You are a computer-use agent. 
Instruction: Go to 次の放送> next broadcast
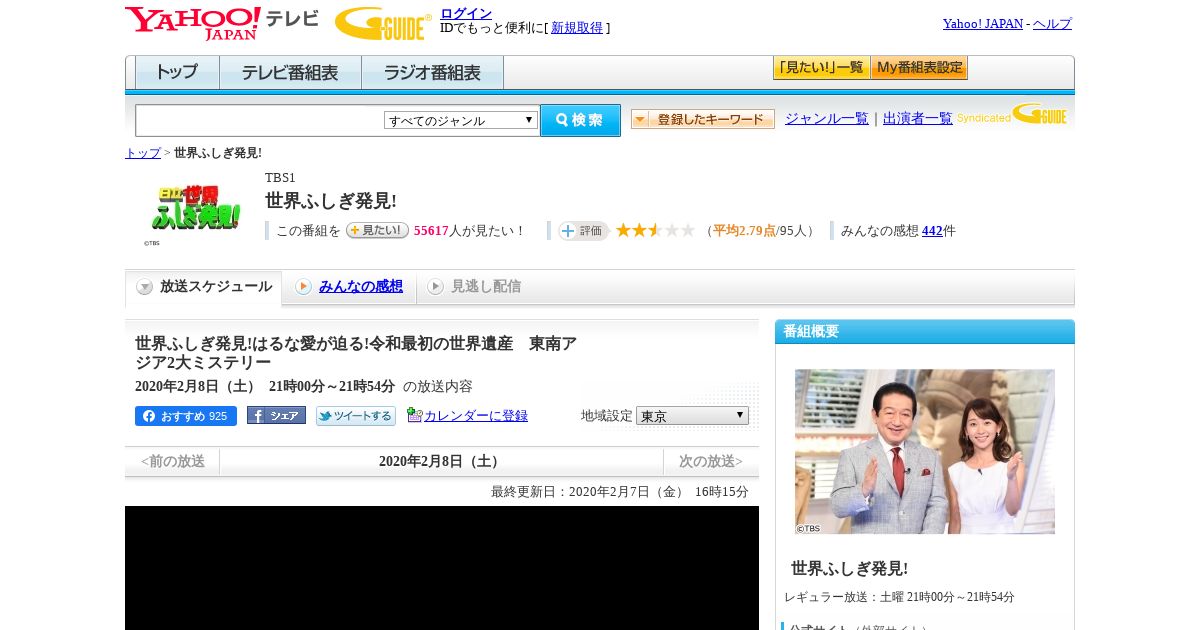coord(711,461)
